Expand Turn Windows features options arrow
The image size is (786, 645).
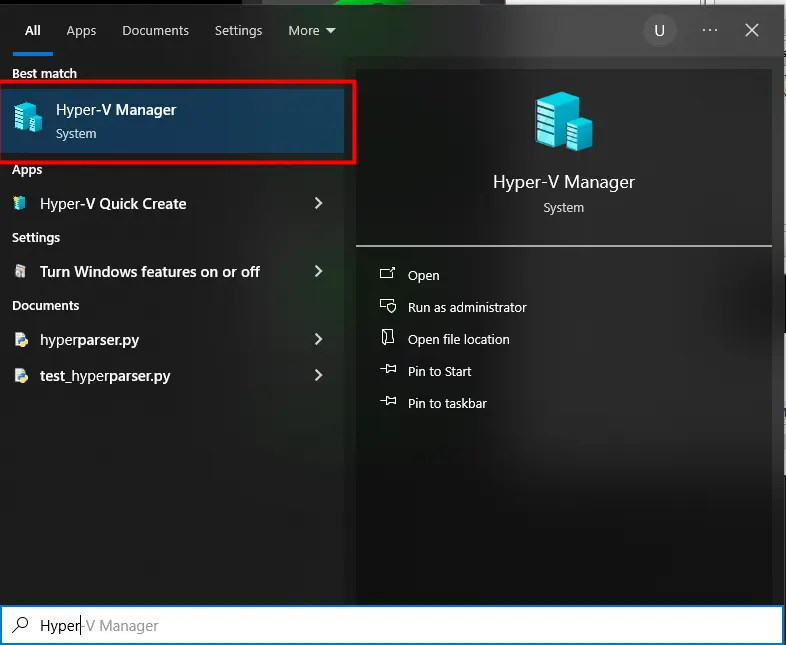pyautogui.click(x=318, y=271)
